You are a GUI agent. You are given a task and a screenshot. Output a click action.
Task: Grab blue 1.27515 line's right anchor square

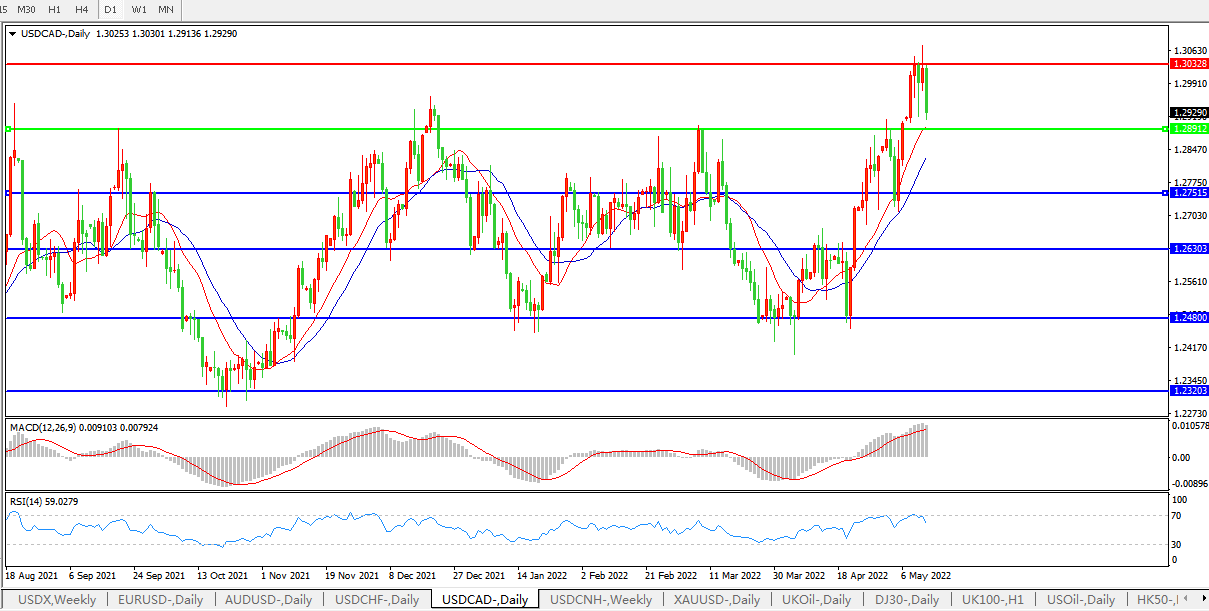coord(1163,192)
